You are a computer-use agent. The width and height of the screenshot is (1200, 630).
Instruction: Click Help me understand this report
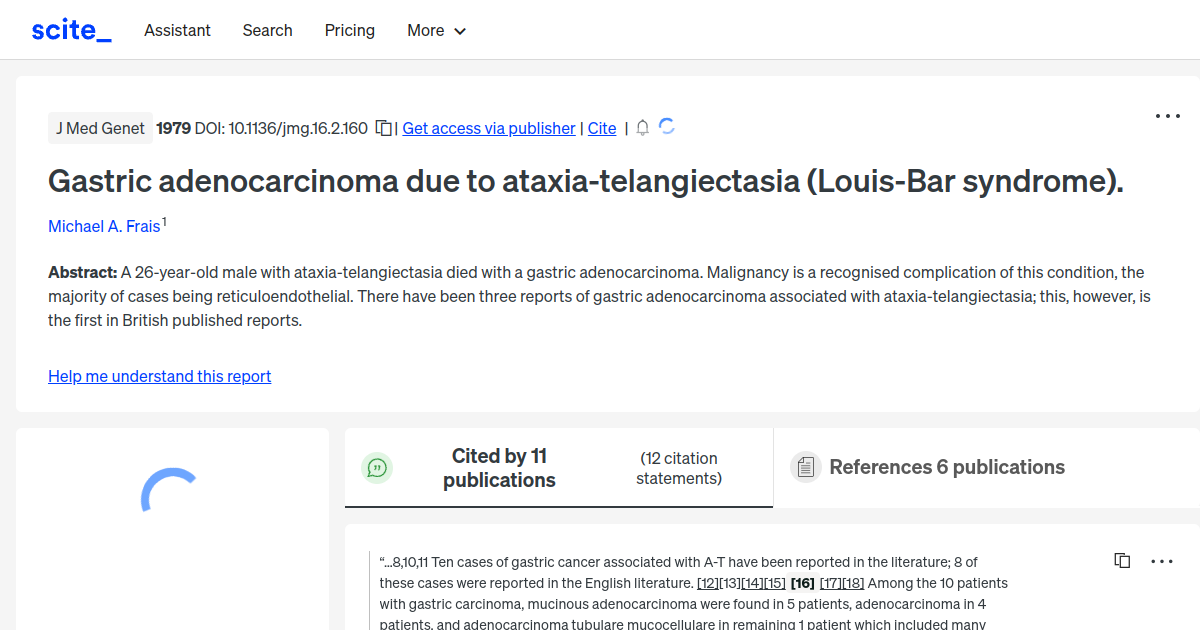point(159,376)
